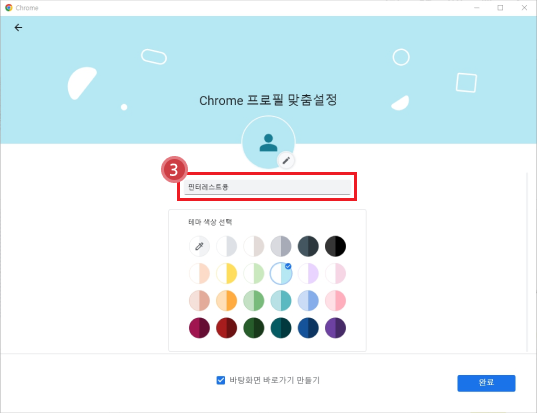Select the checked light cyan theme swatch
The image size is (537, 413).
(x=281, y=273)
